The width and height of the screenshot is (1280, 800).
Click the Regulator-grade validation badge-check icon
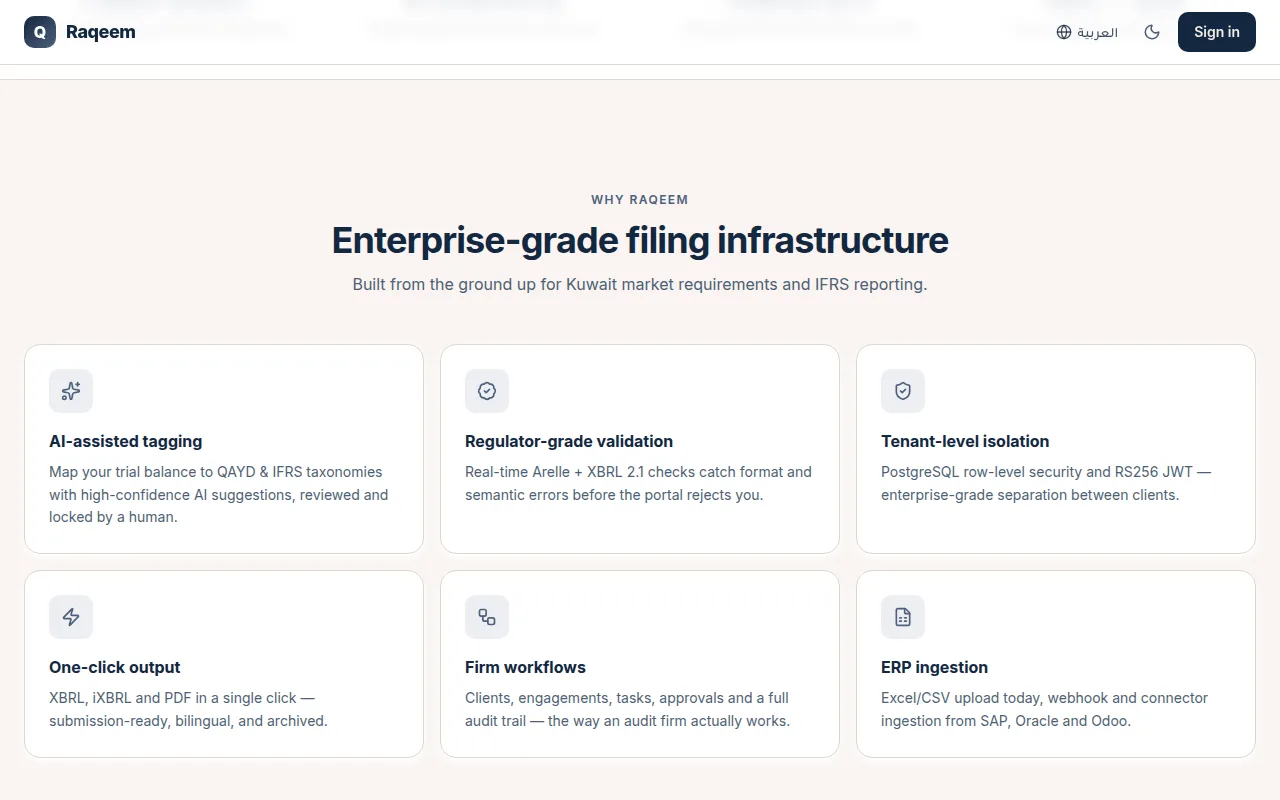(x=487, y=391)
